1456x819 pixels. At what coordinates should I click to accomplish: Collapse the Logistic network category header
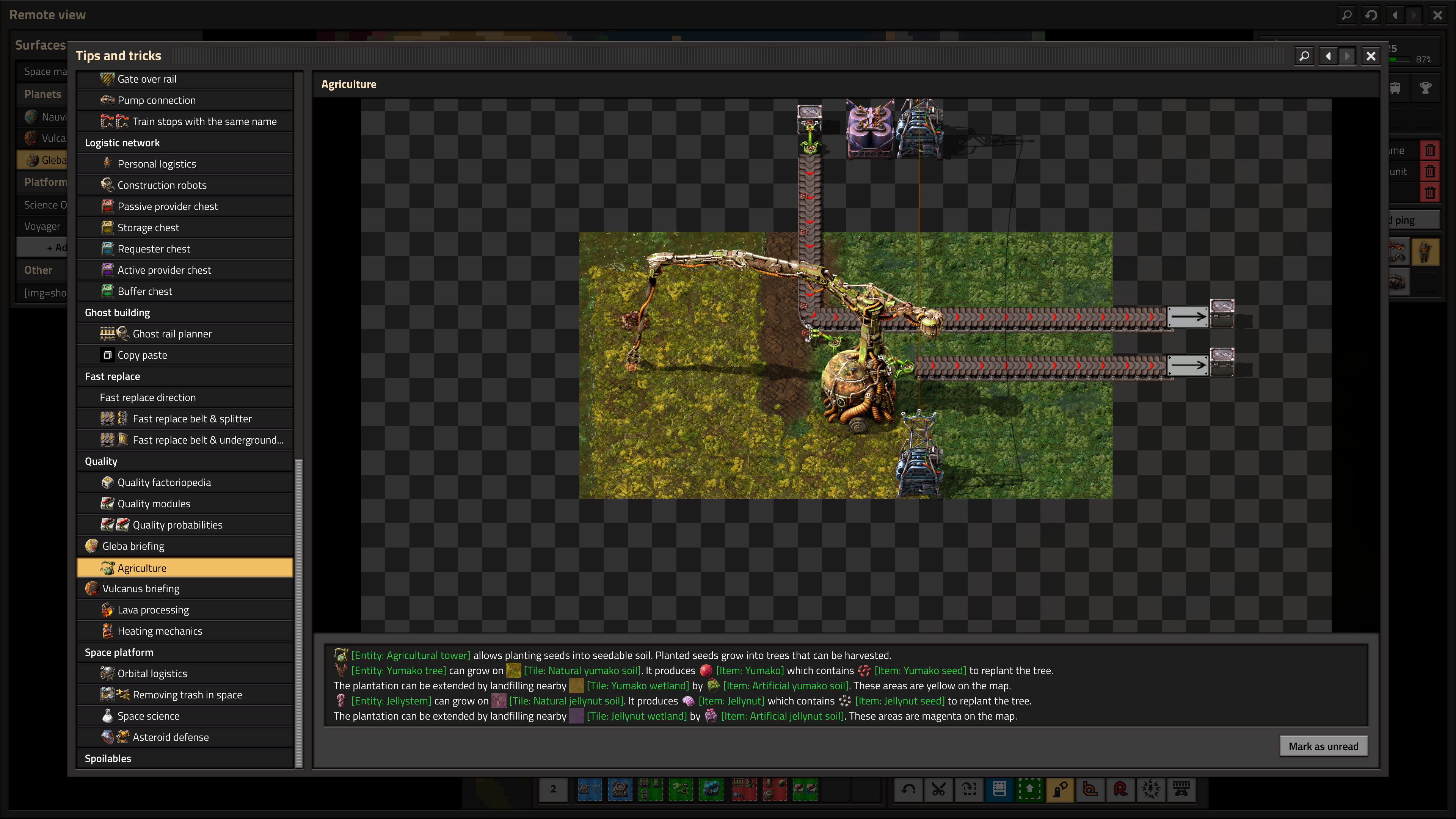tap(185, 143)
